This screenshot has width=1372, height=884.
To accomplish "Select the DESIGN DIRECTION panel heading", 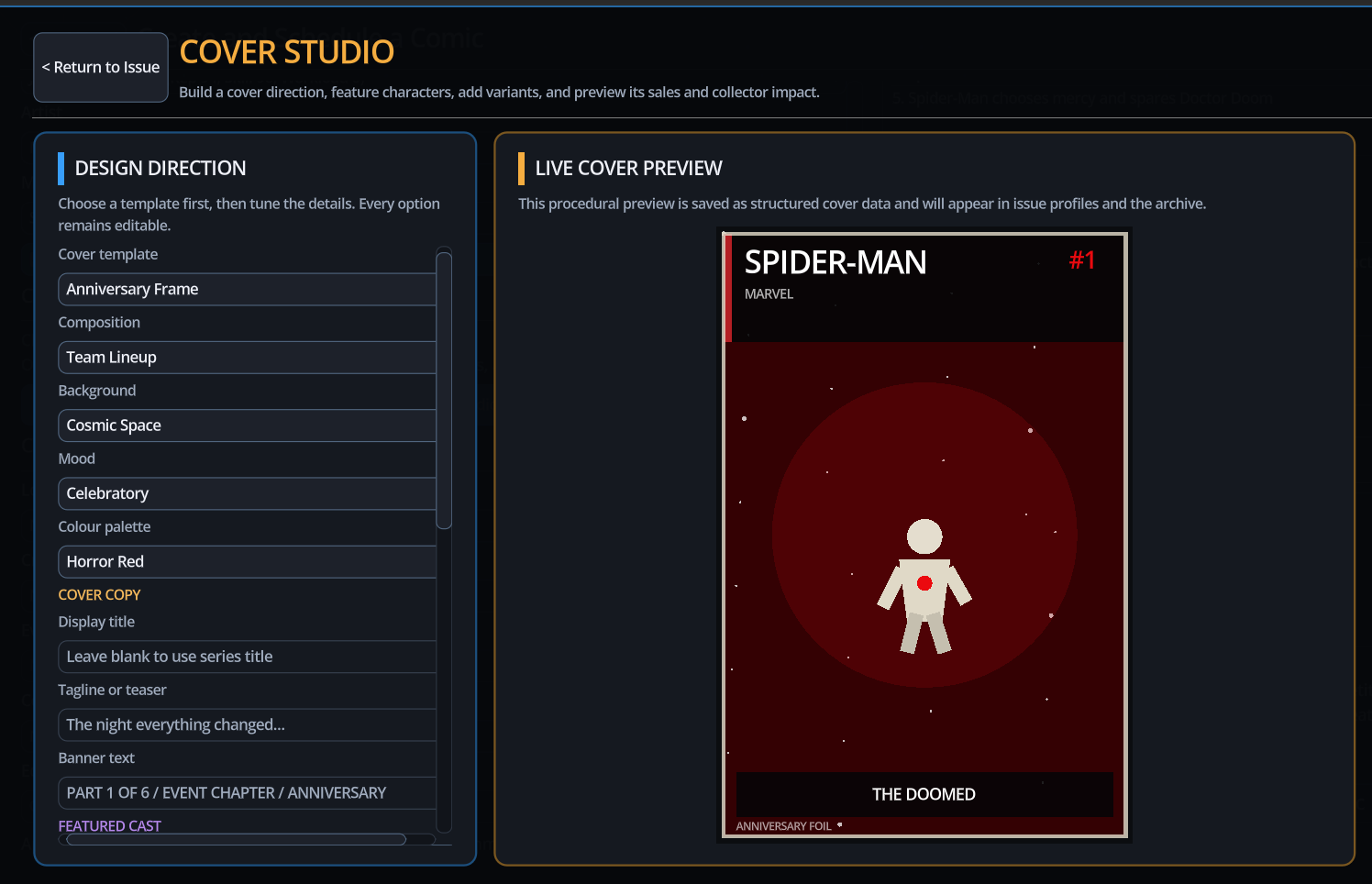I will [160, 168].
